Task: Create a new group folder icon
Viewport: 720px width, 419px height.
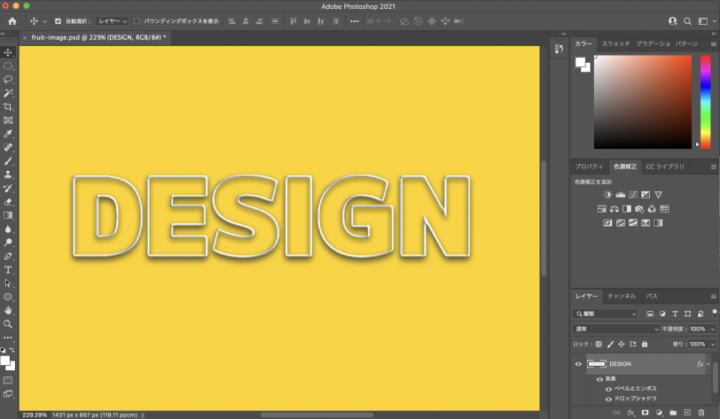Action: pos(673,413)
